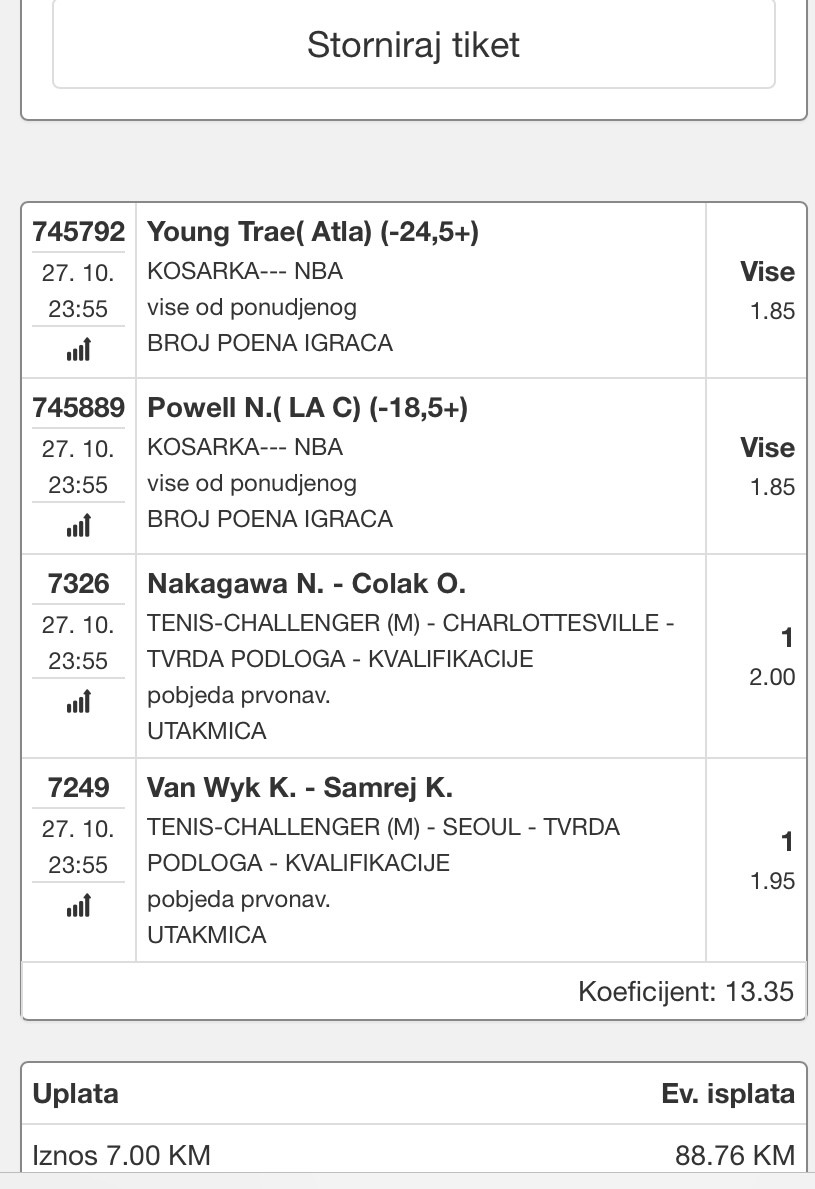The image size is (815, 1189).
Task: Click the Koeficijent 13.35 total
Action: pyautogui.click(x=685, y=991)
